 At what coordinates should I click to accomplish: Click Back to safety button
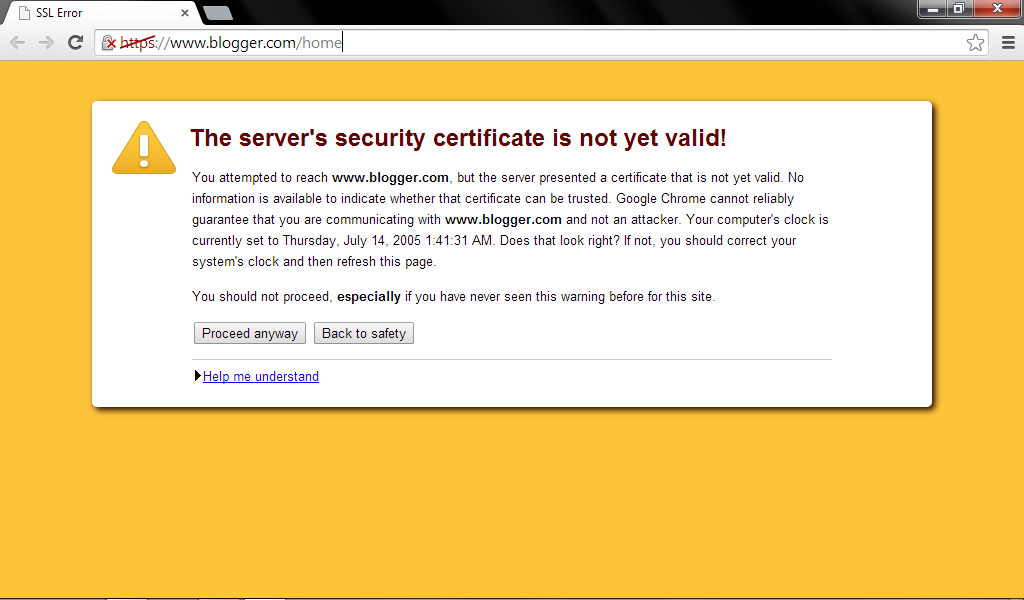click(364, 333)
